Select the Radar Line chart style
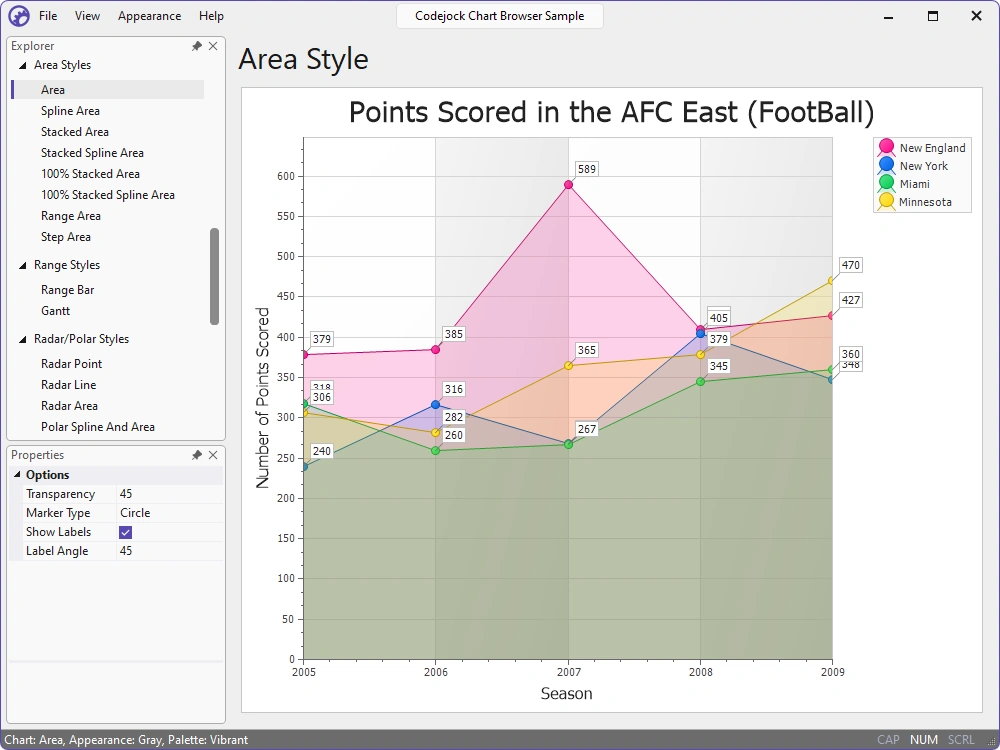1000x750 pixels. (68, 385)
